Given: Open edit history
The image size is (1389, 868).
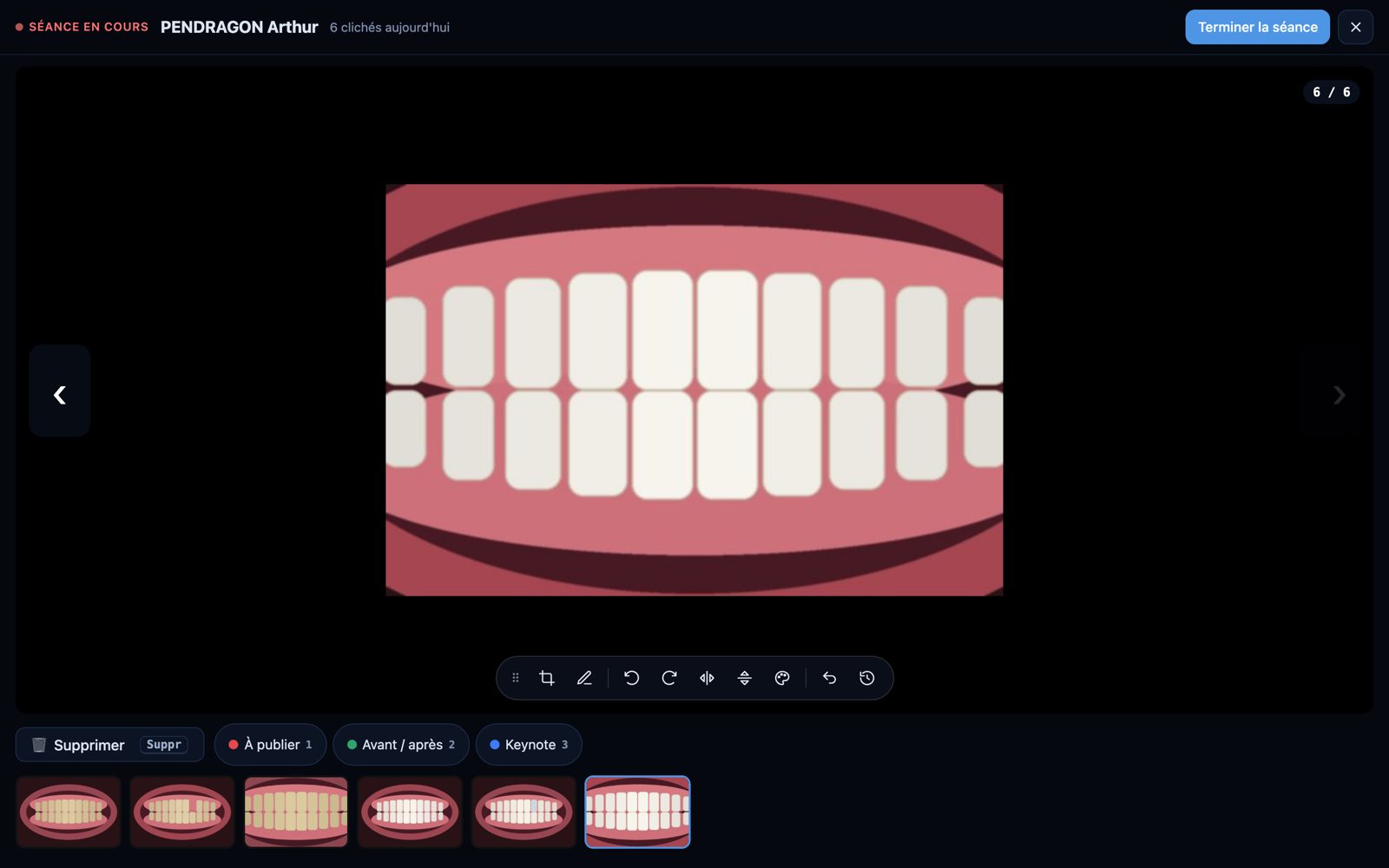Looking at the screenshot, I should coord(867,678).
